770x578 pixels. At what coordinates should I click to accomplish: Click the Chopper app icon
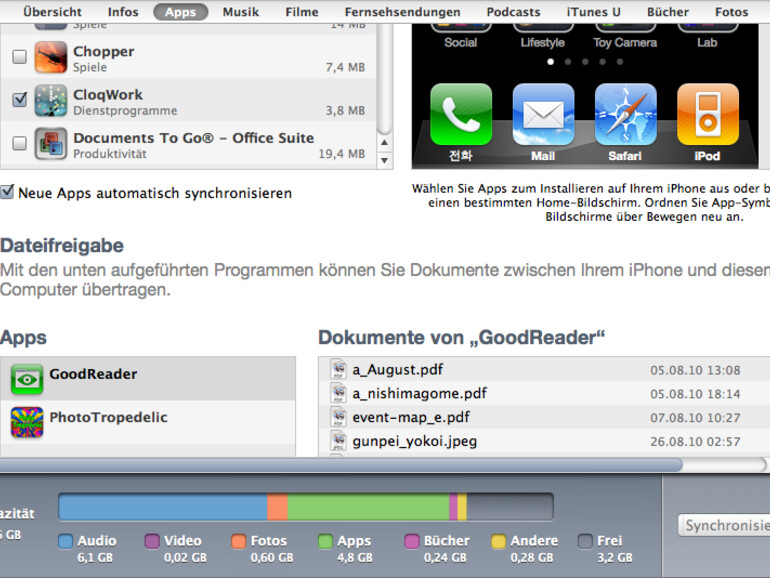click(51, 57)
